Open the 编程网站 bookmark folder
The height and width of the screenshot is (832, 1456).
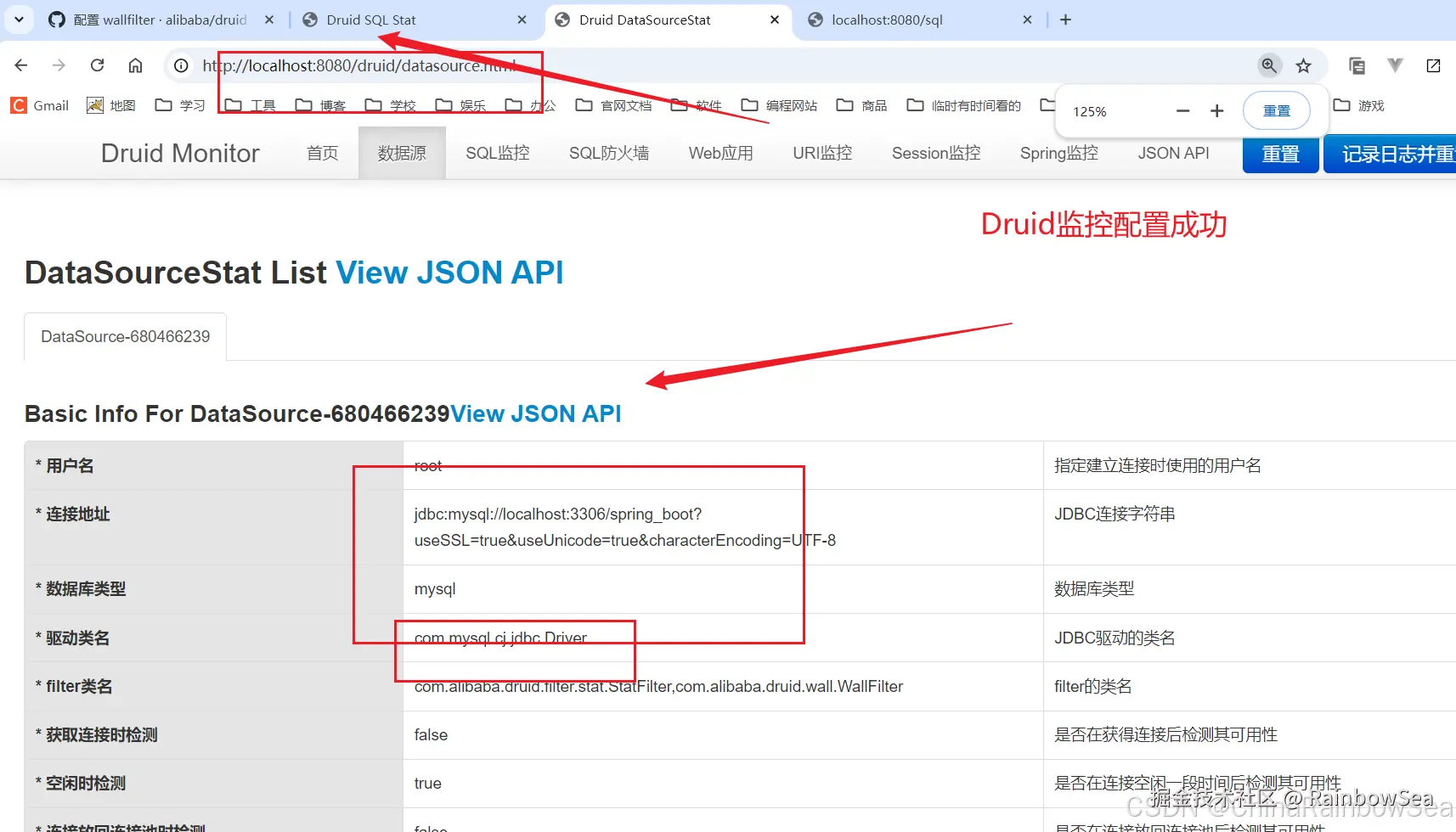[779, 105]
